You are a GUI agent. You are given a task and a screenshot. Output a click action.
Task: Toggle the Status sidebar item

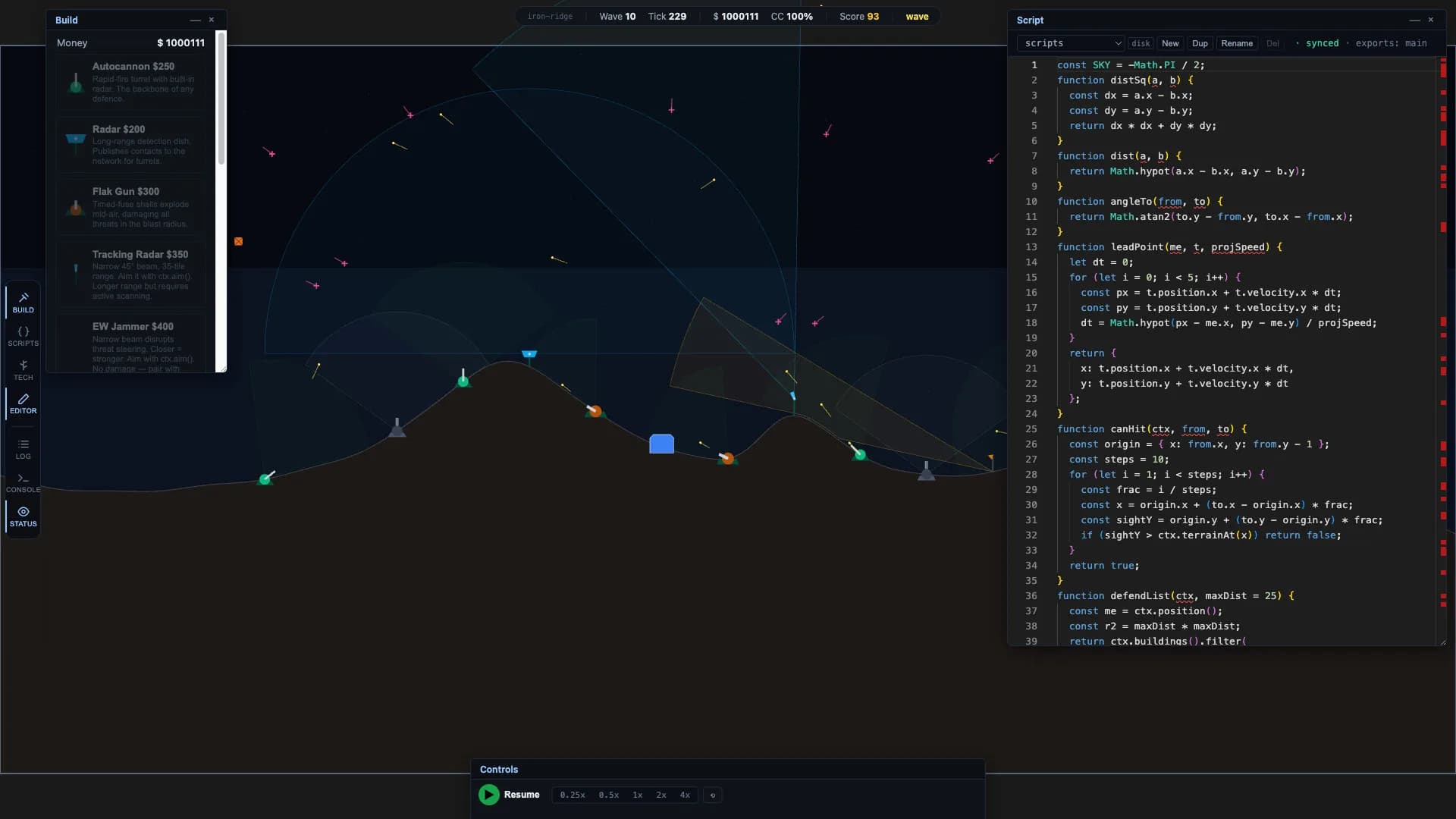[x=23, y=516]
